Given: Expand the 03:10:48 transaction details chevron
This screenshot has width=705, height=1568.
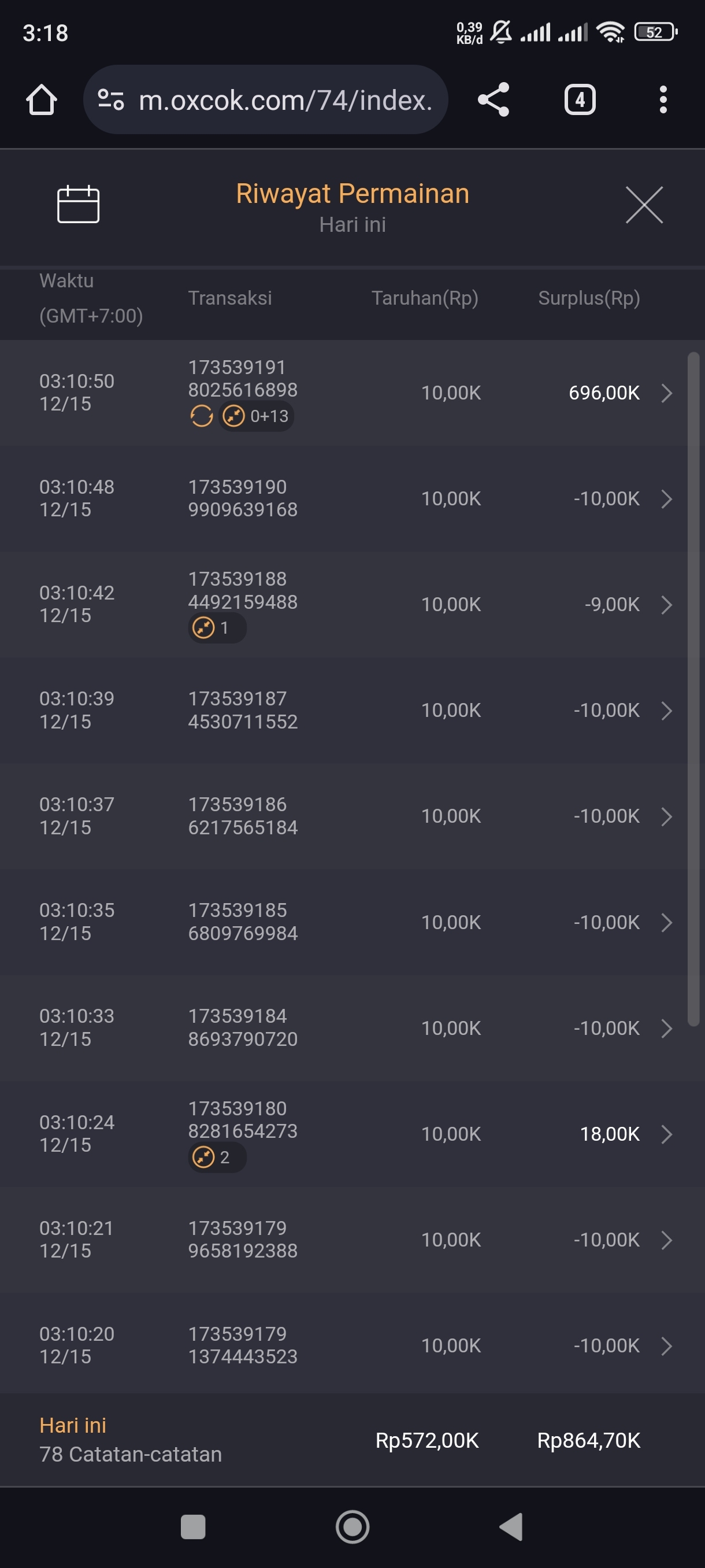Looking at the screenshot, I should tap(666, 499).
